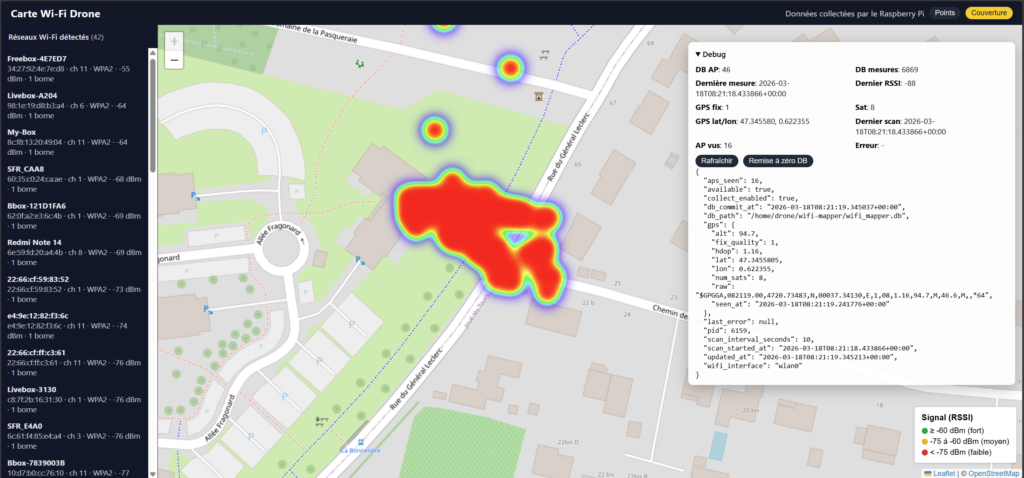
Task: Click the isolated heat spot above the large red area
Action: [x=434, y=129]
